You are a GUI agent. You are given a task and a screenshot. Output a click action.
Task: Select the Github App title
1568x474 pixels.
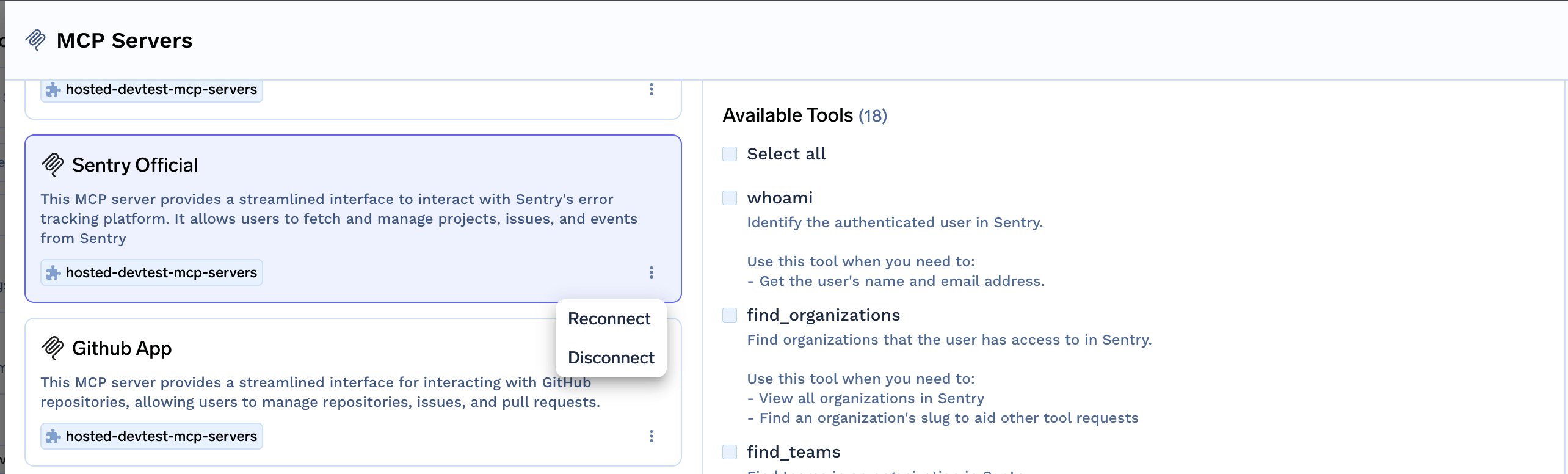point(122,348)
